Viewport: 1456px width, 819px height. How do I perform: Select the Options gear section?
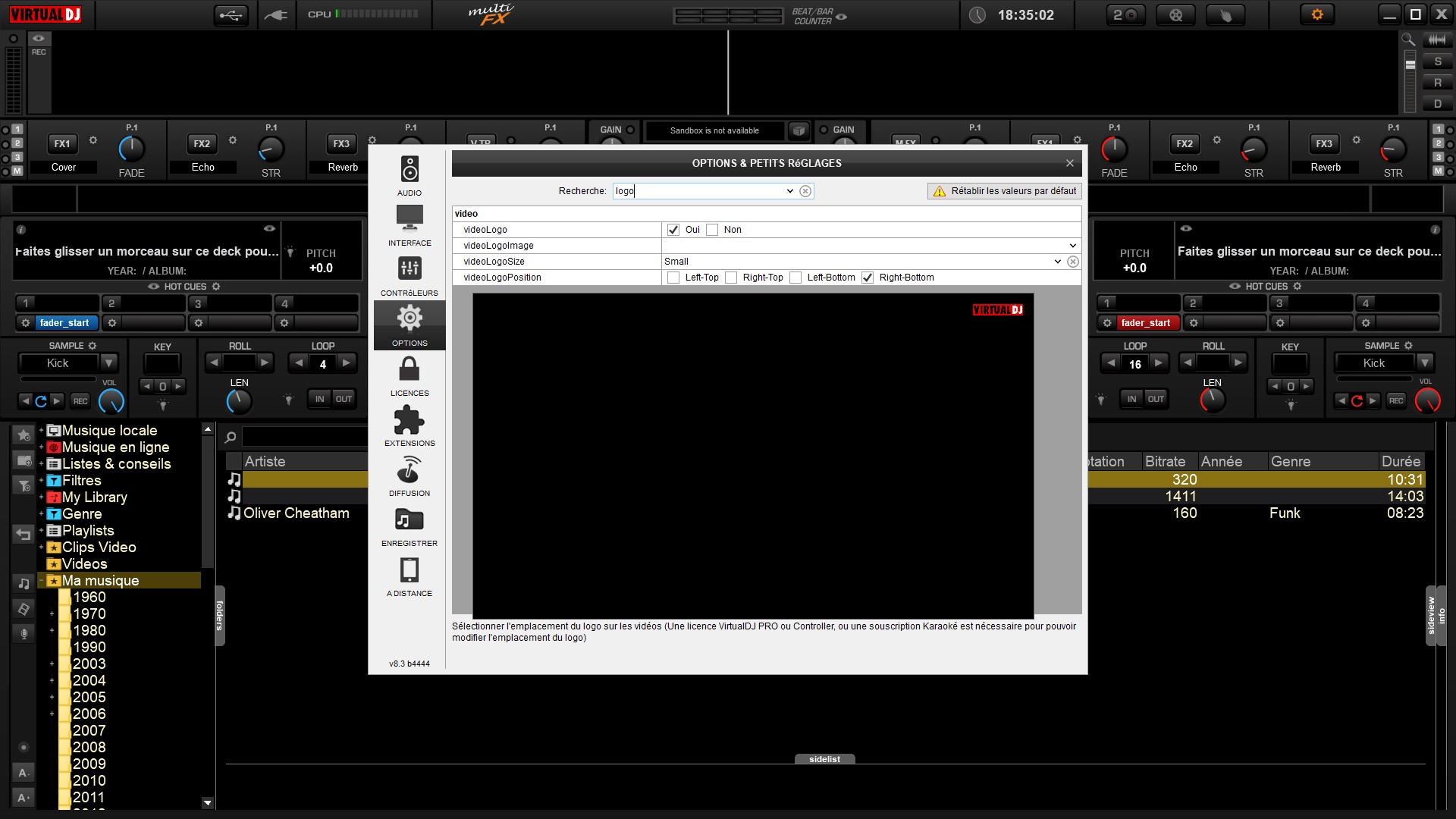point(409,325)
